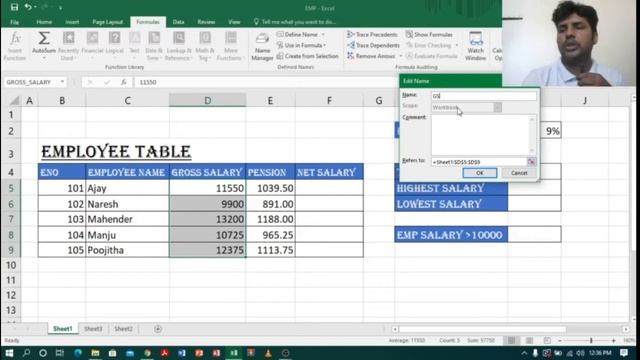This screenshot has width=640, height=360.
Task: Open Financial functions library
Action: (92, 46)
